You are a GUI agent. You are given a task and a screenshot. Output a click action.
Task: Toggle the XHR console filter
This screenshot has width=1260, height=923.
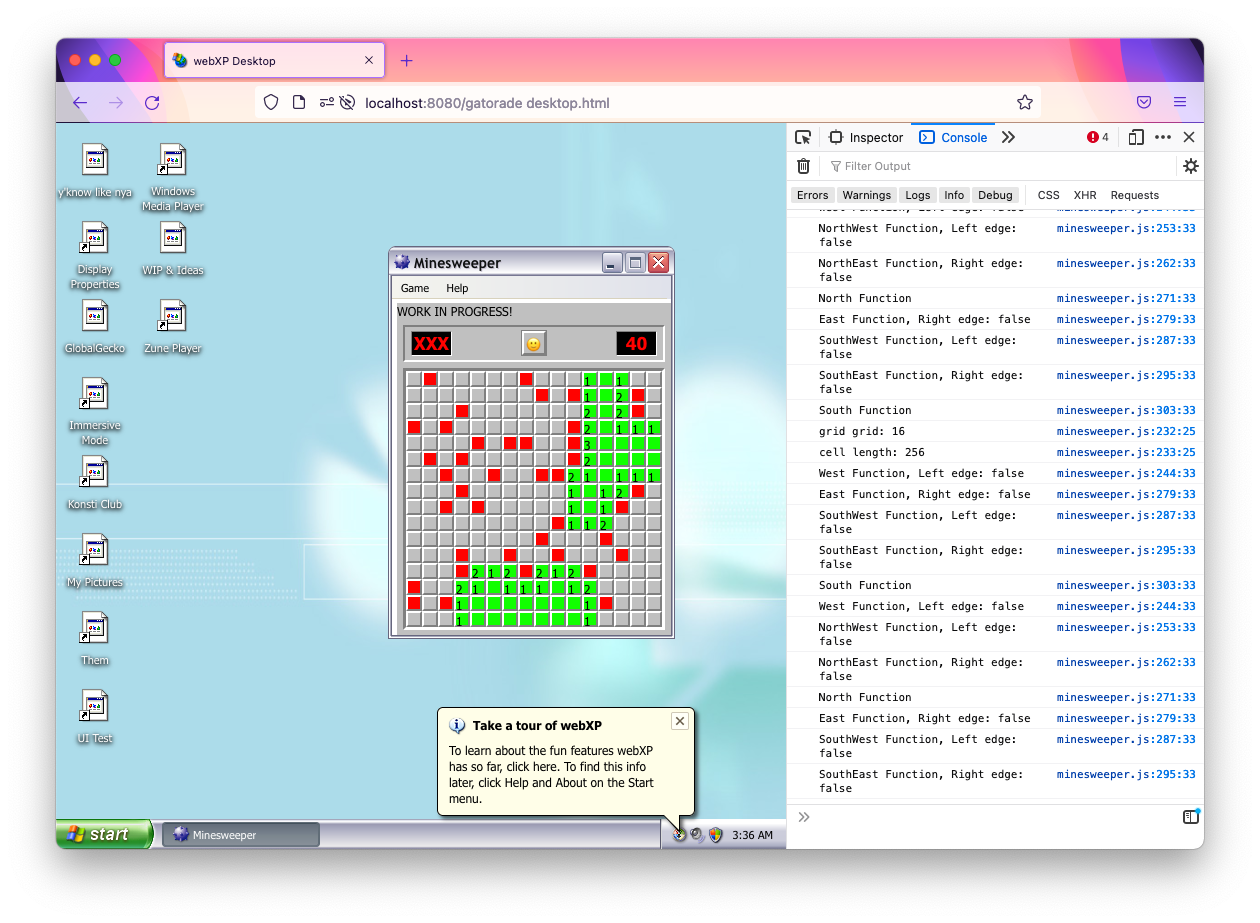(1084, 195)
